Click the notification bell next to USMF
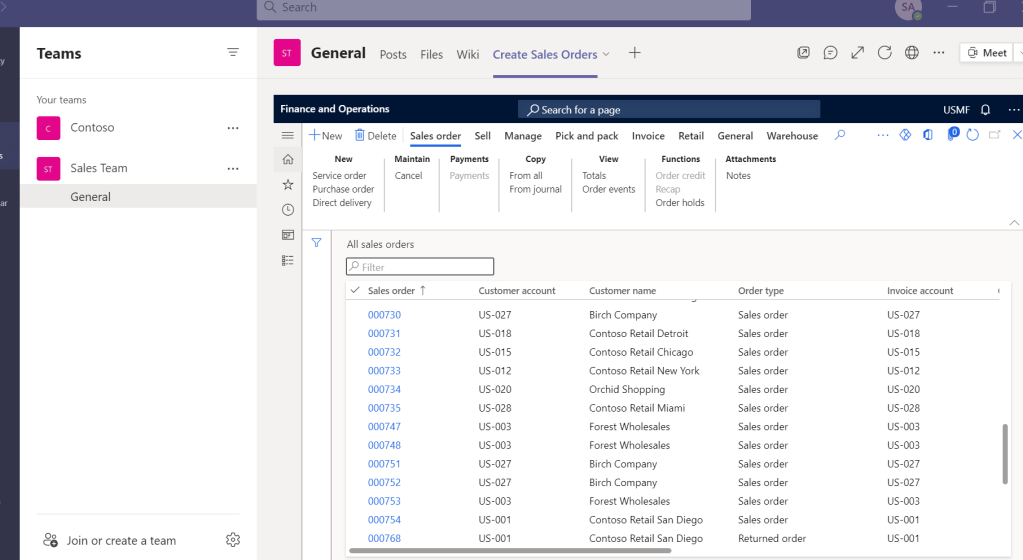Image resolution: width=1023 pixels, height=560 pixels. [985, 109]
